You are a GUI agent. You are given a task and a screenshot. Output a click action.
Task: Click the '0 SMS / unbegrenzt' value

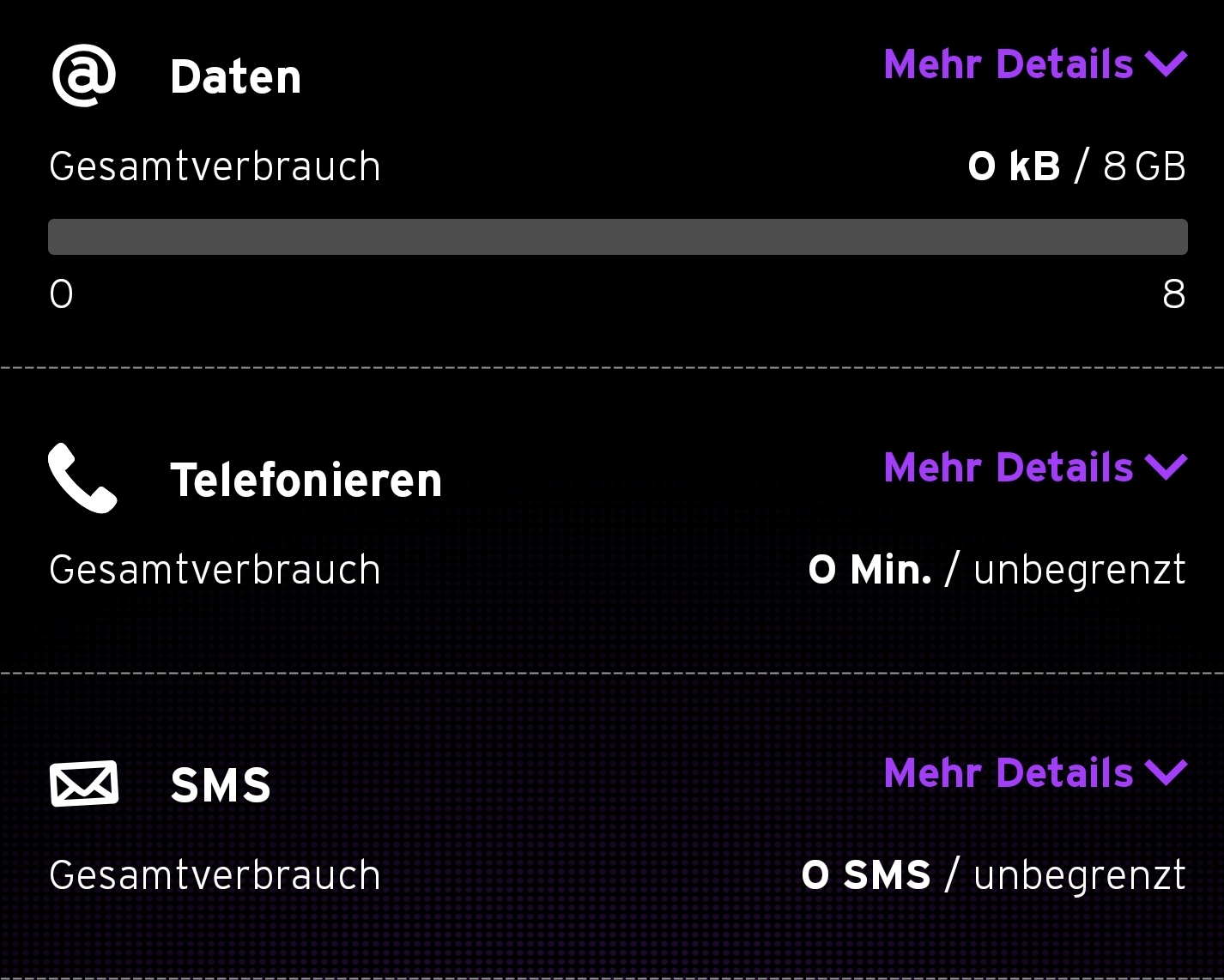[993, 874]
